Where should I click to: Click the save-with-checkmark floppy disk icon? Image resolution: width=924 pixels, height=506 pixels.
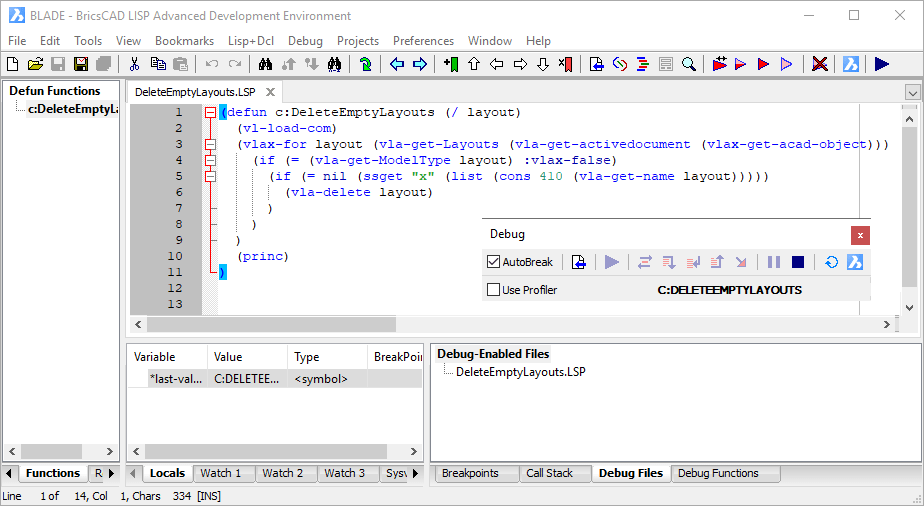click(81, 64)
